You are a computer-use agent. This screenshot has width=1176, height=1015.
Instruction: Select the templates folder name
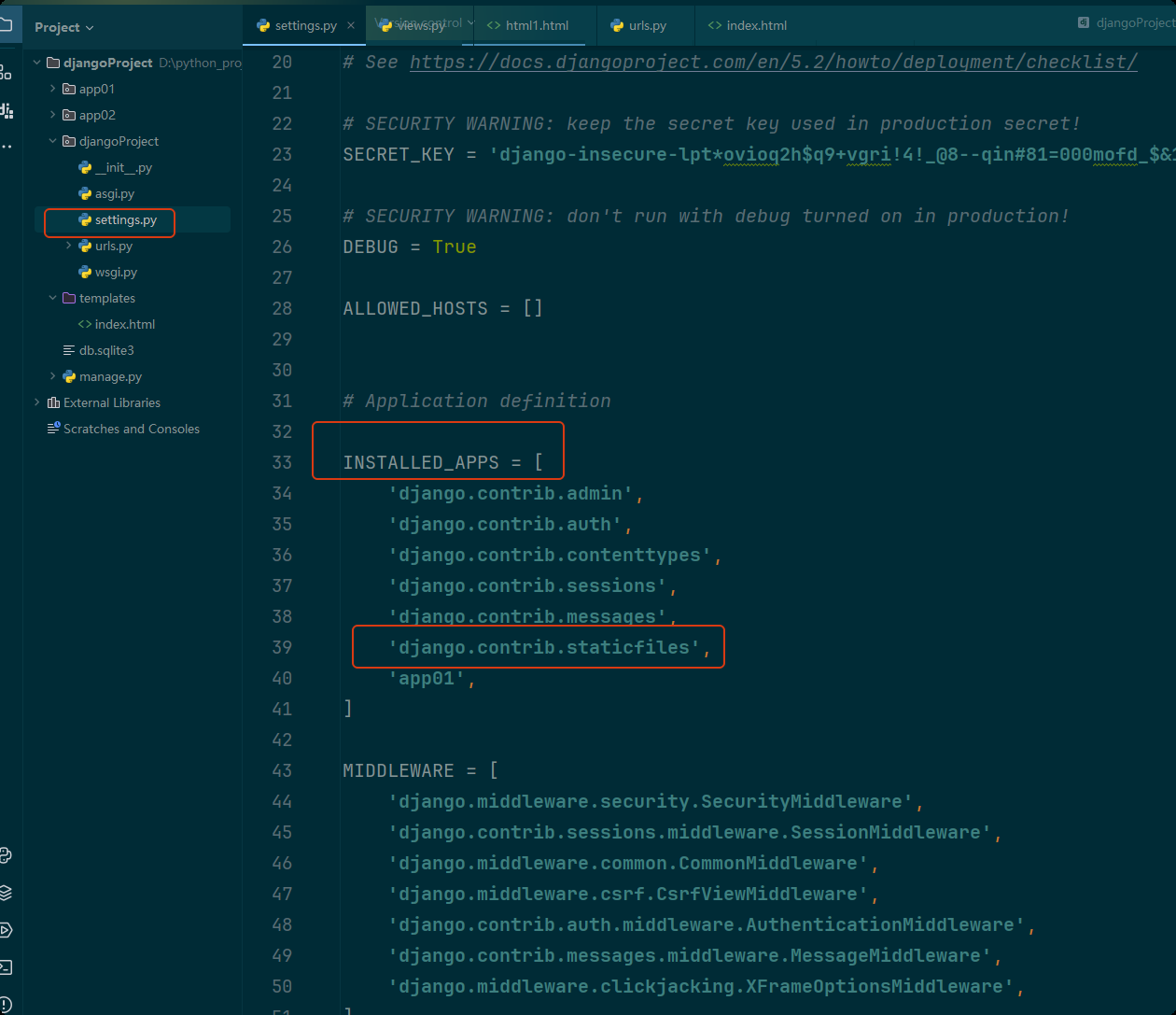click(x=107, y=298)
